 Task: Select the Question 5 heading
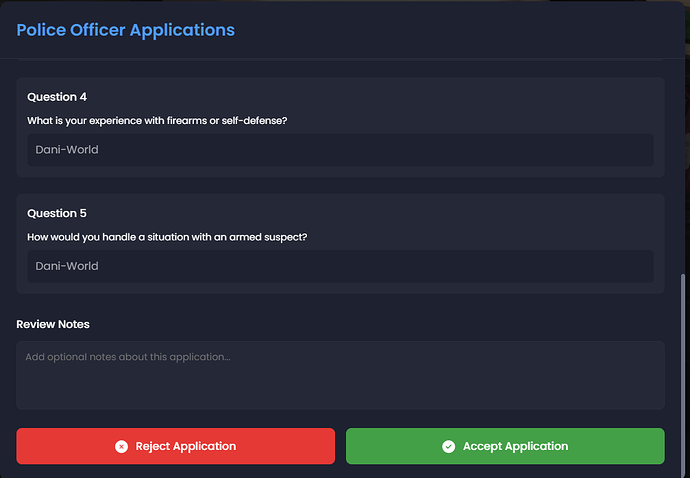click(57, 213)
